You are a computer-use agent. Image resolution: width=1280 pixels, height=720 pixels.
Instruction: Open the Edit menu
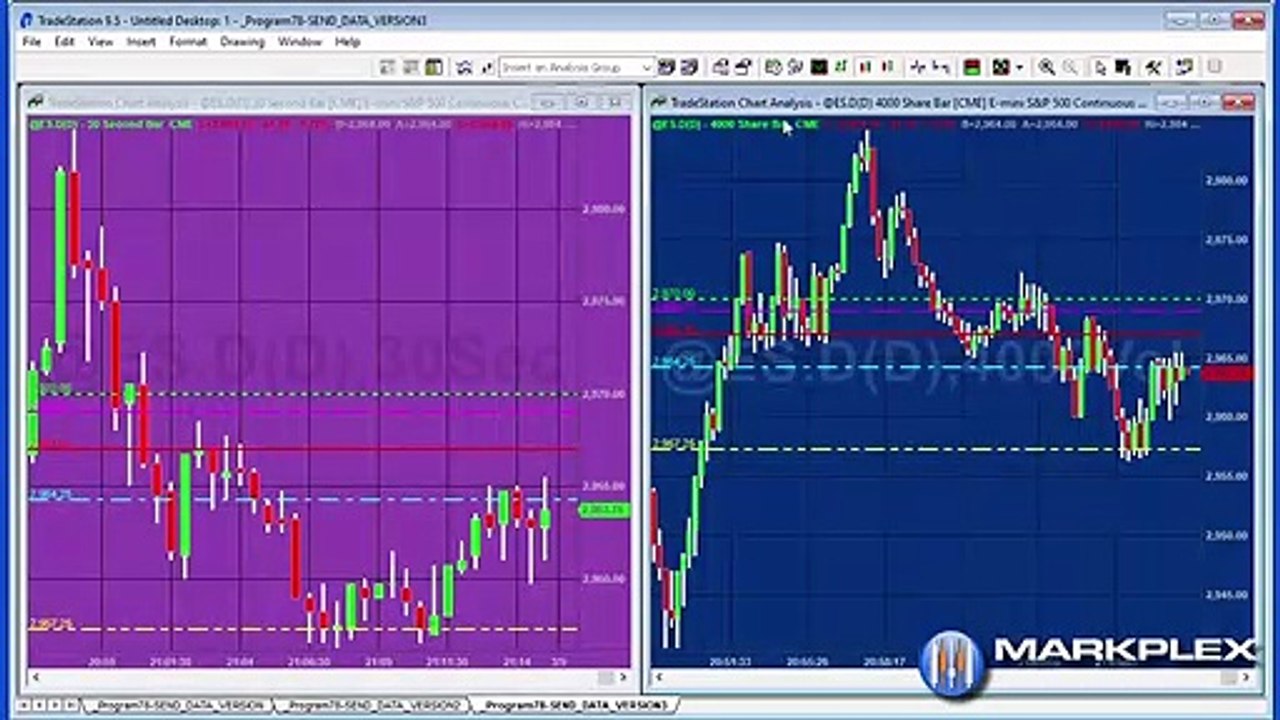pos(65,42)
